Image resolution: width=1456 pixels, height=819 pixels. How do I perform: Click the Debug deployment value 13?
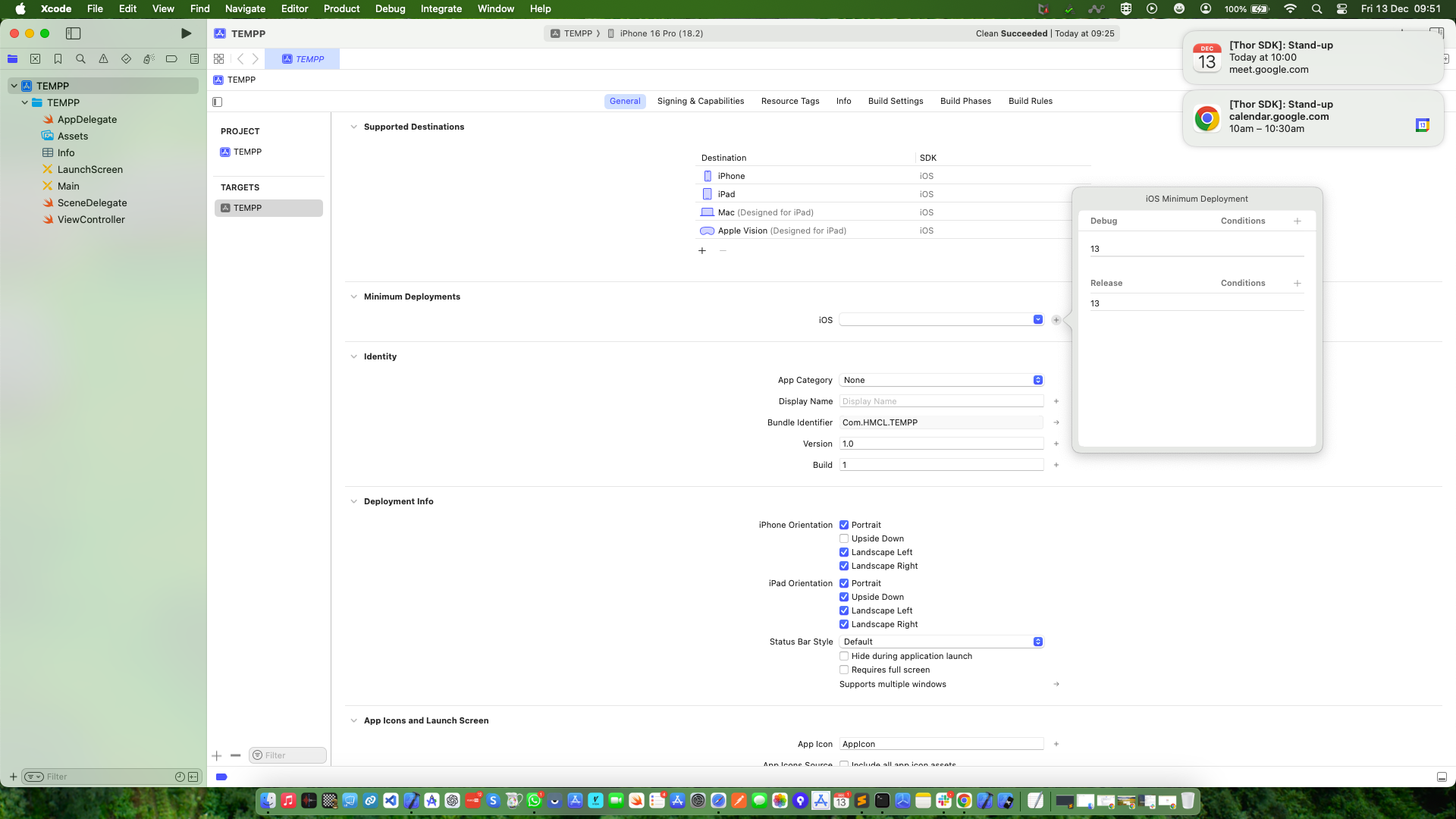click(x=1197, y=249)
